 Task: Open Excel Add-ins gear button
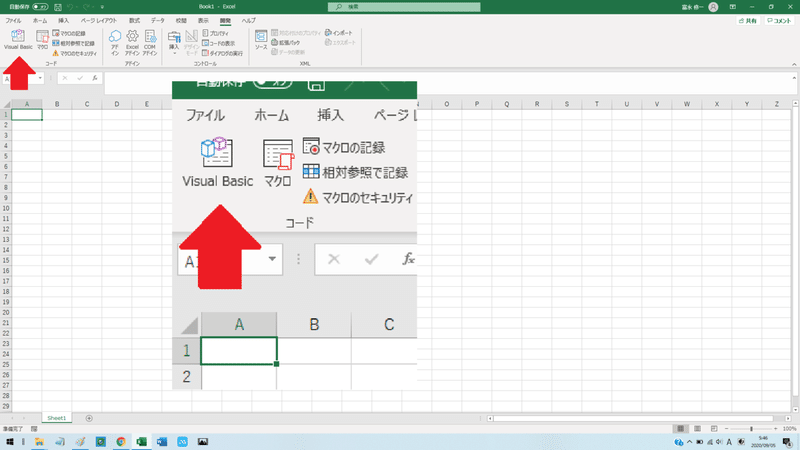132,43
